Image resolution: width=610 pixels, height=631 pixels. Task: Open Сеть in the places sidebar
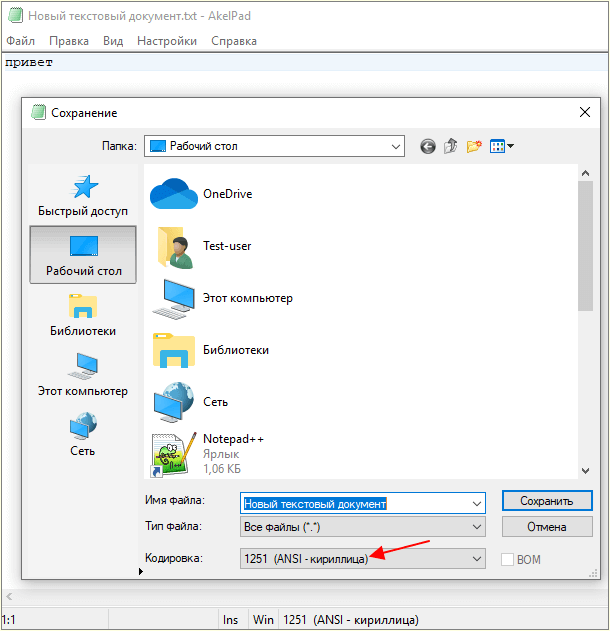83,435
